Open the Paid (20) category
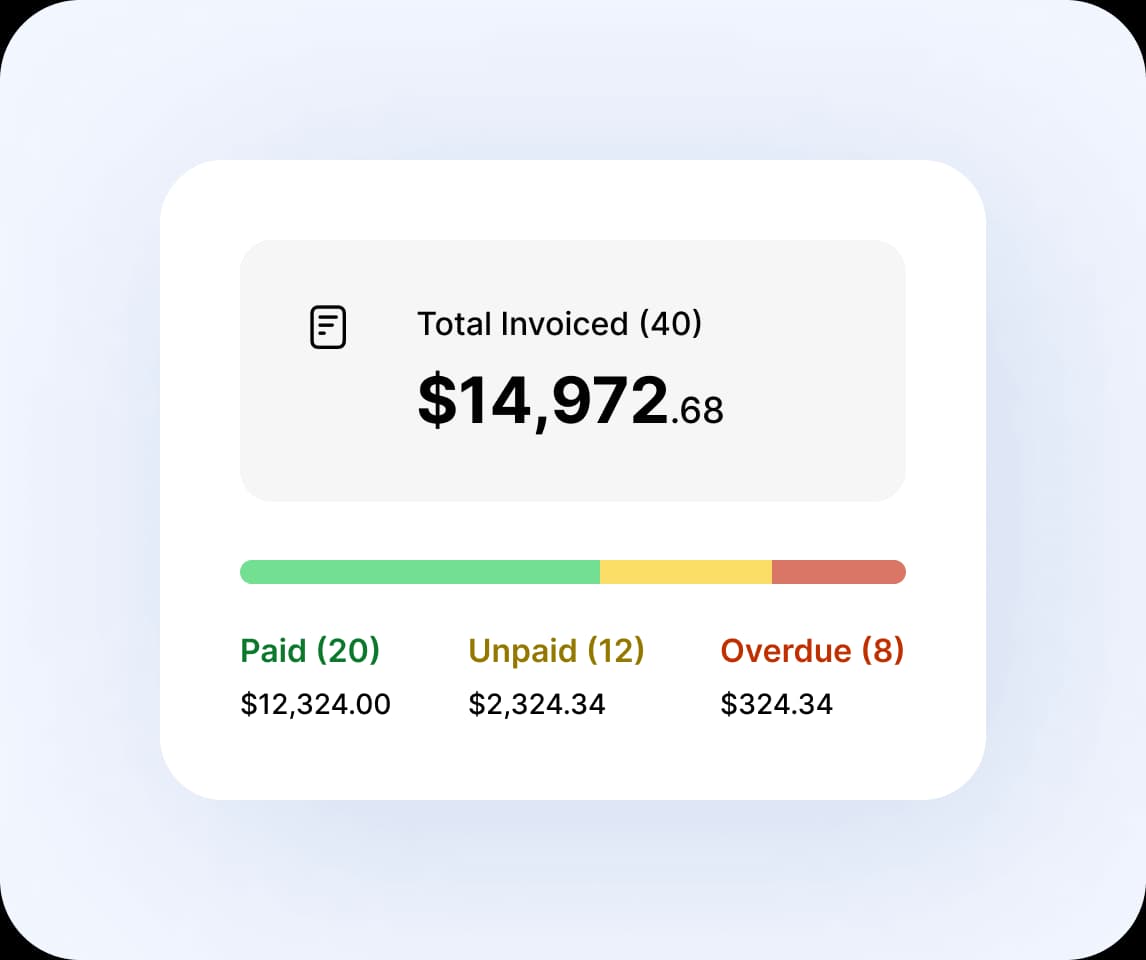The image size is (1146, 960). pyautogui.click(x=310, y=651)
